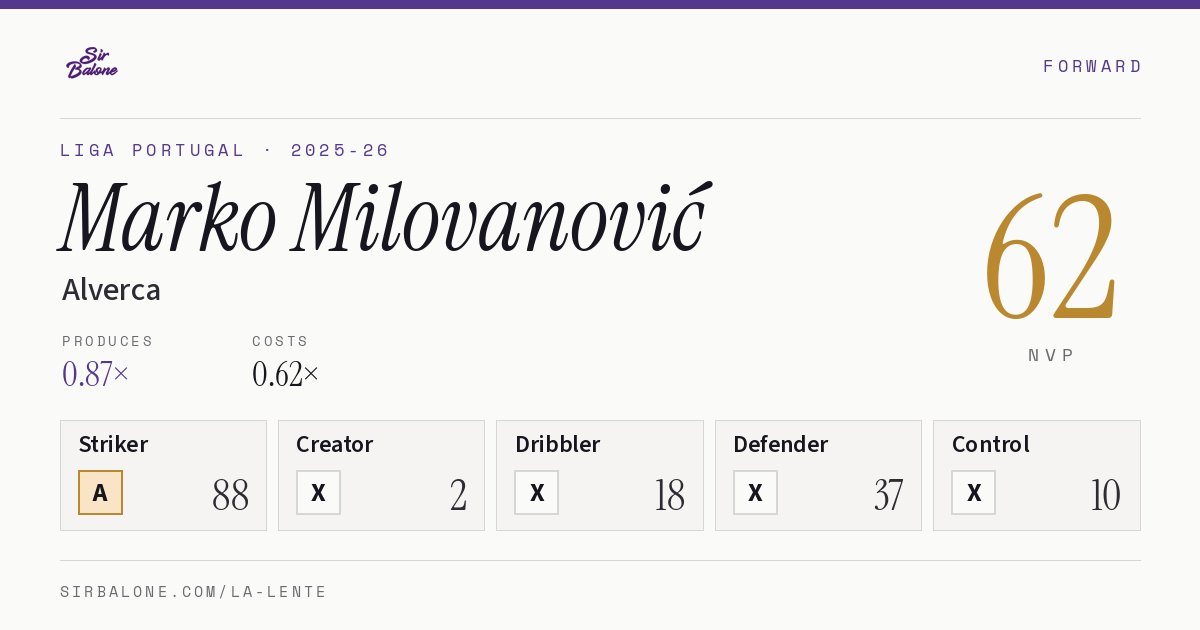
Task: Click the Sir Balone logo
Action: click(x=92, y=63)
